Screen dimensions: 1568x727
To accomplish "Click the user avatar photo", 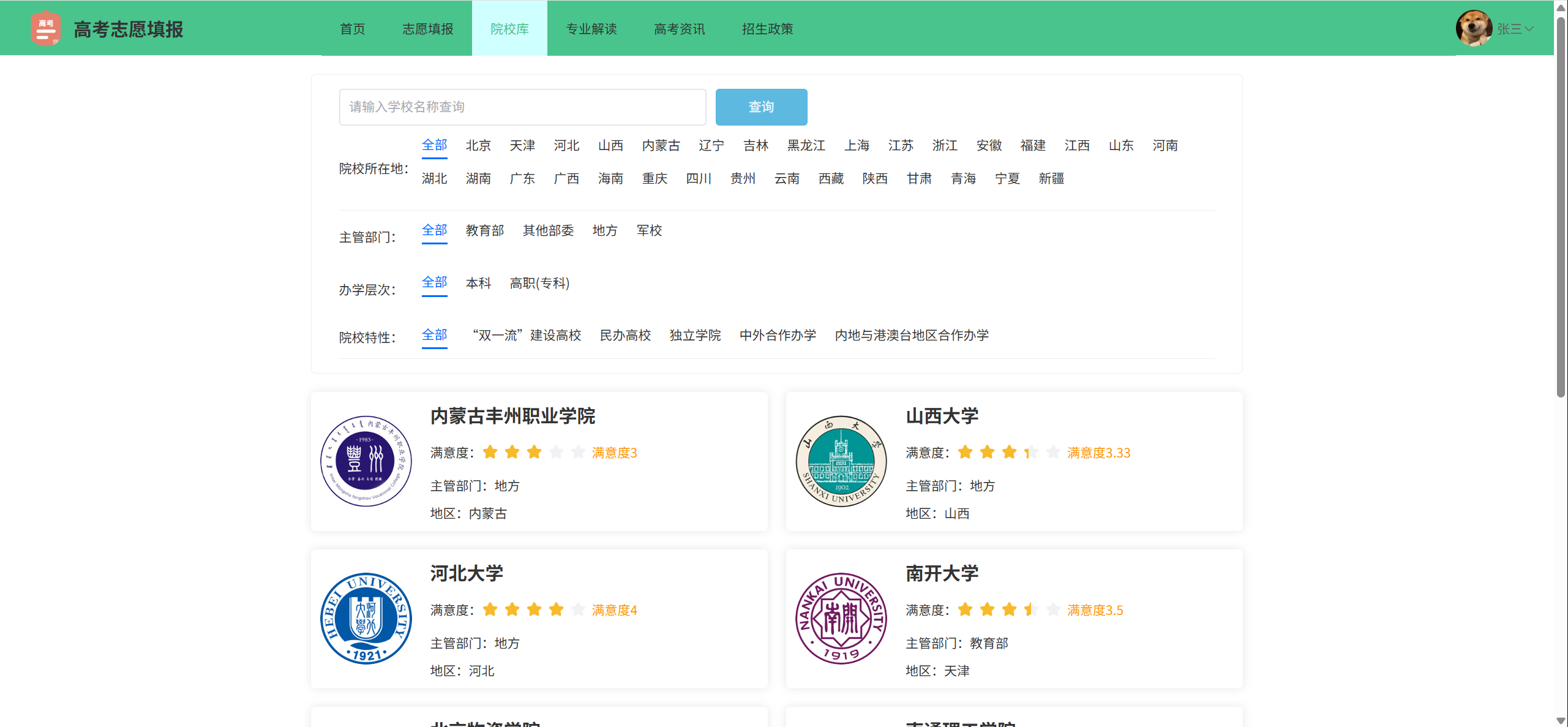I will 1473,28.
